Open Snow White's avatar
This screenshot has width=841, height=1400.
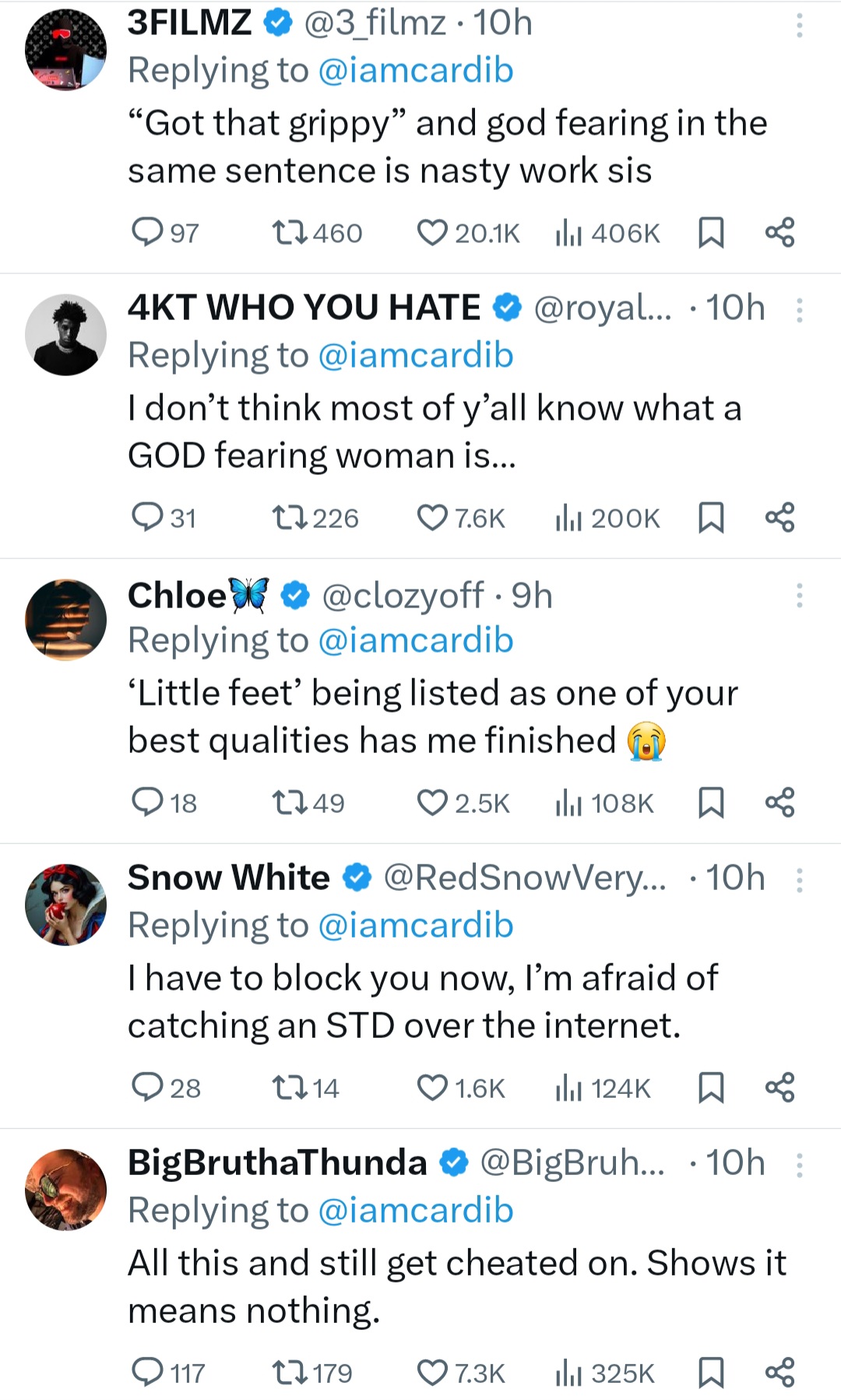pos(66,905)
